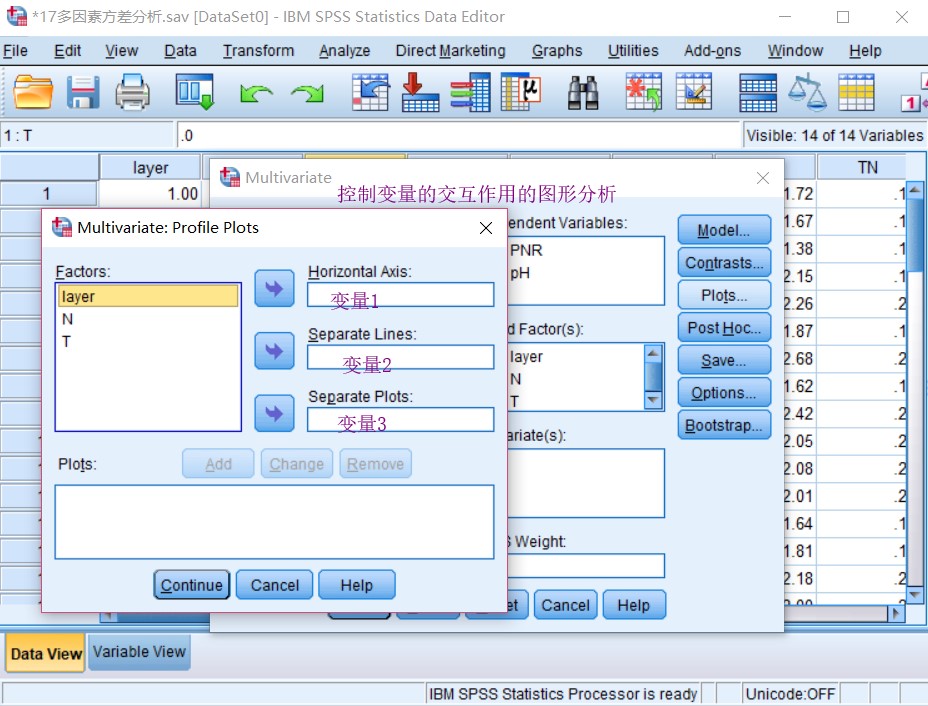Click the Go to variable icon
Image resolution: width=928 pixels, height=706 pixels.
point(420,92)
